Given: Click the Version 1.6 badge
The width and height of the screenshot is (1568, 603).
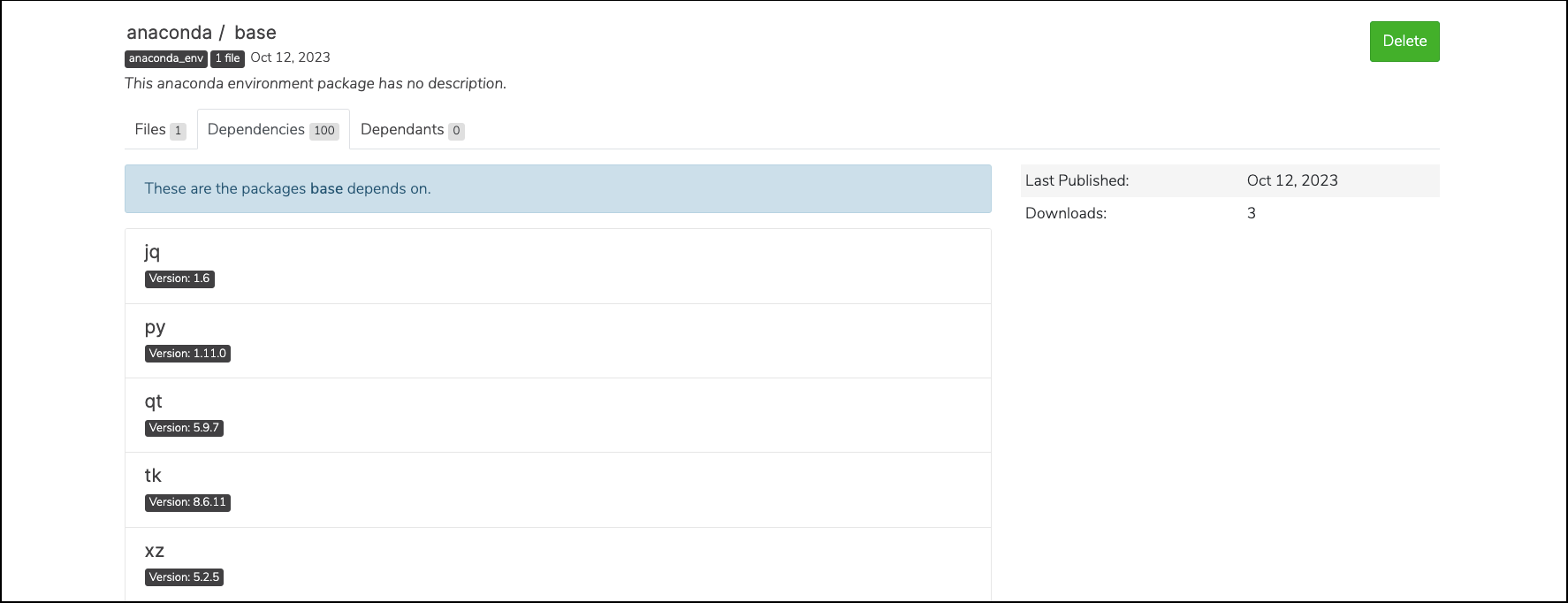Looking at the screenshot, I should (x=179, y=279).
